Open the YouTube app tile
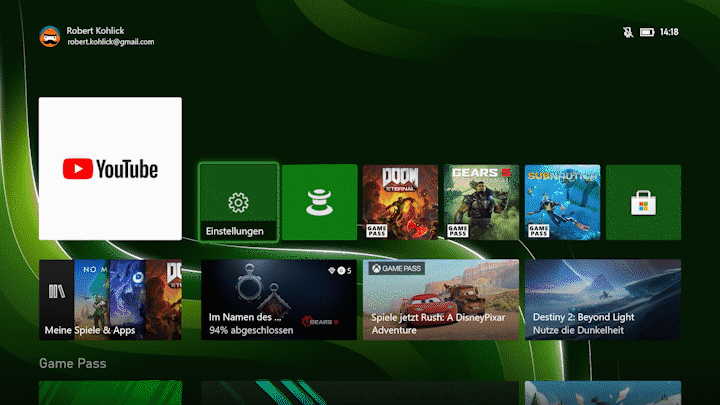The image size is (720, 405). (110, 168)
